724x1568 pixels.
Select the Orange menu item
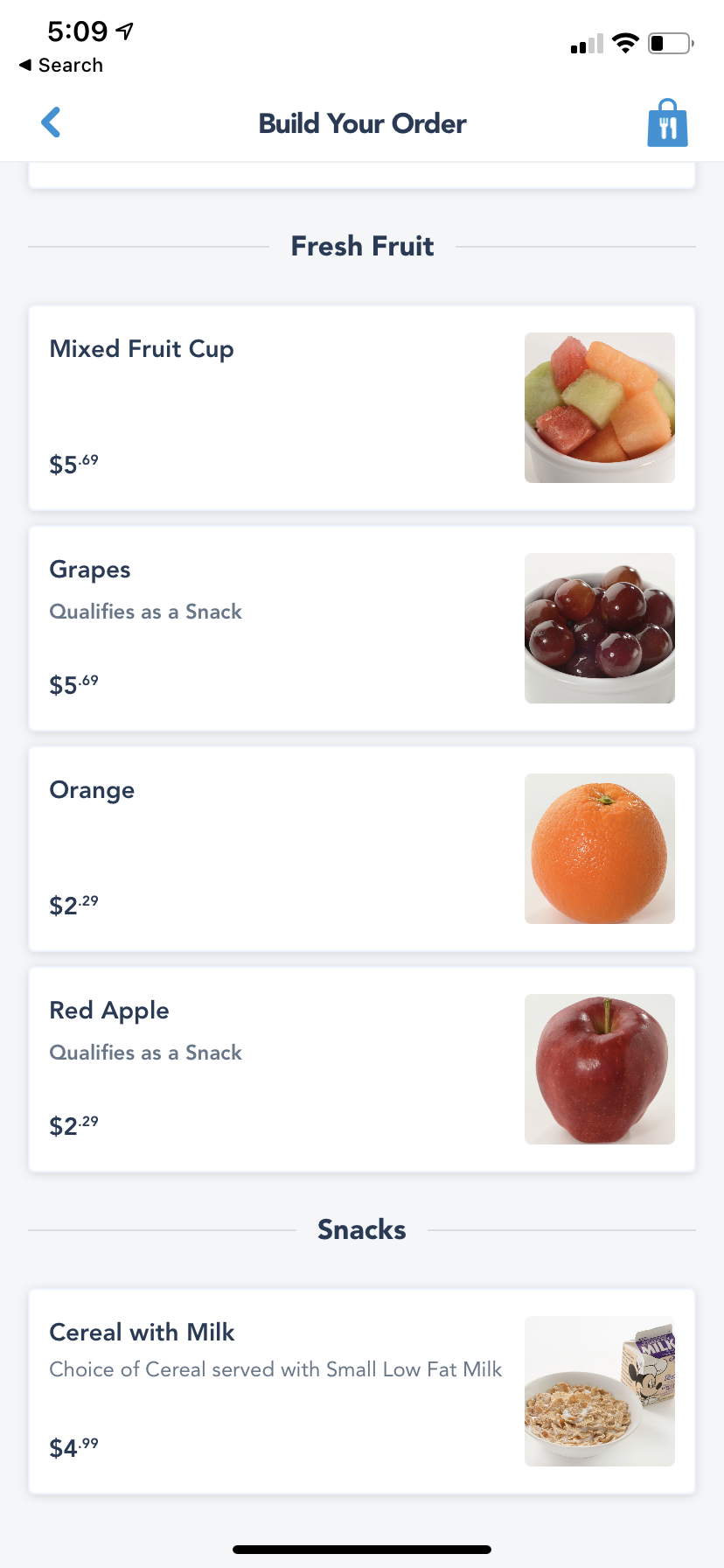[x=92, y=790]
